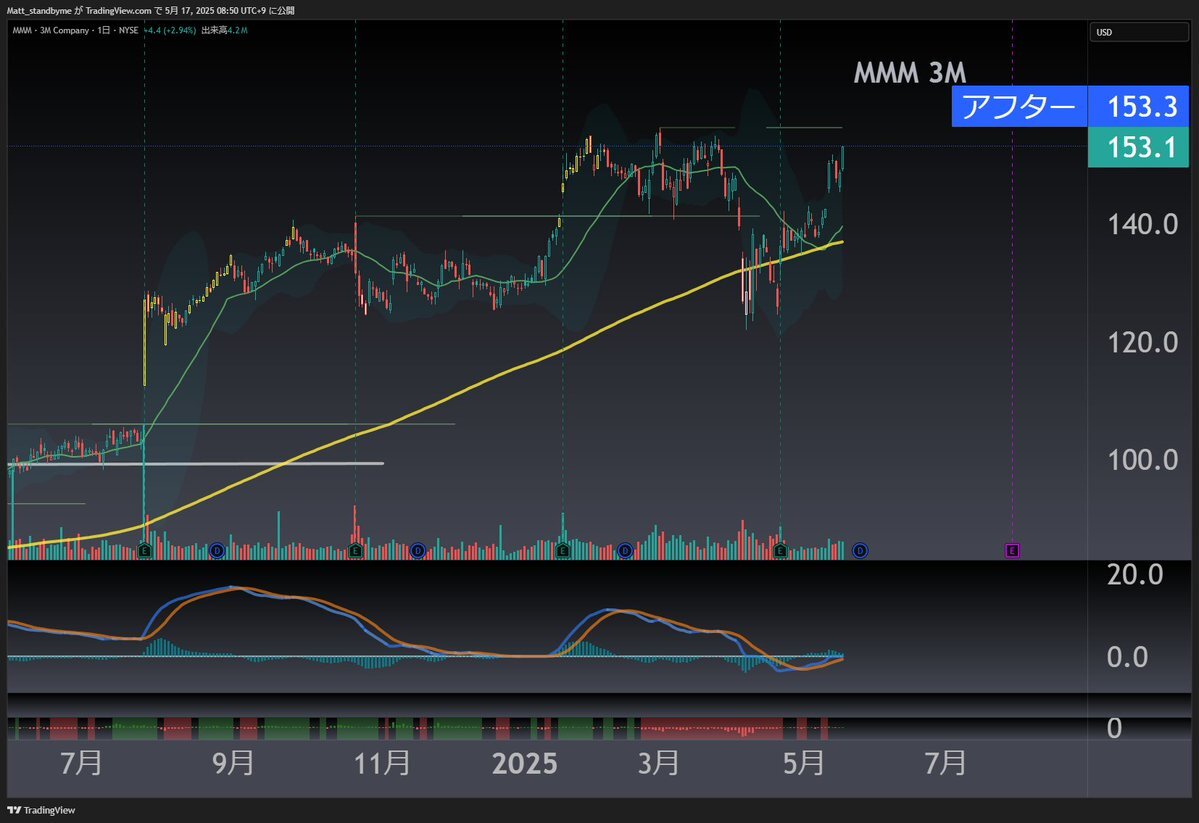
Task: Click the earnings E marker from late July 2024
Action: (x=145, y=550)
